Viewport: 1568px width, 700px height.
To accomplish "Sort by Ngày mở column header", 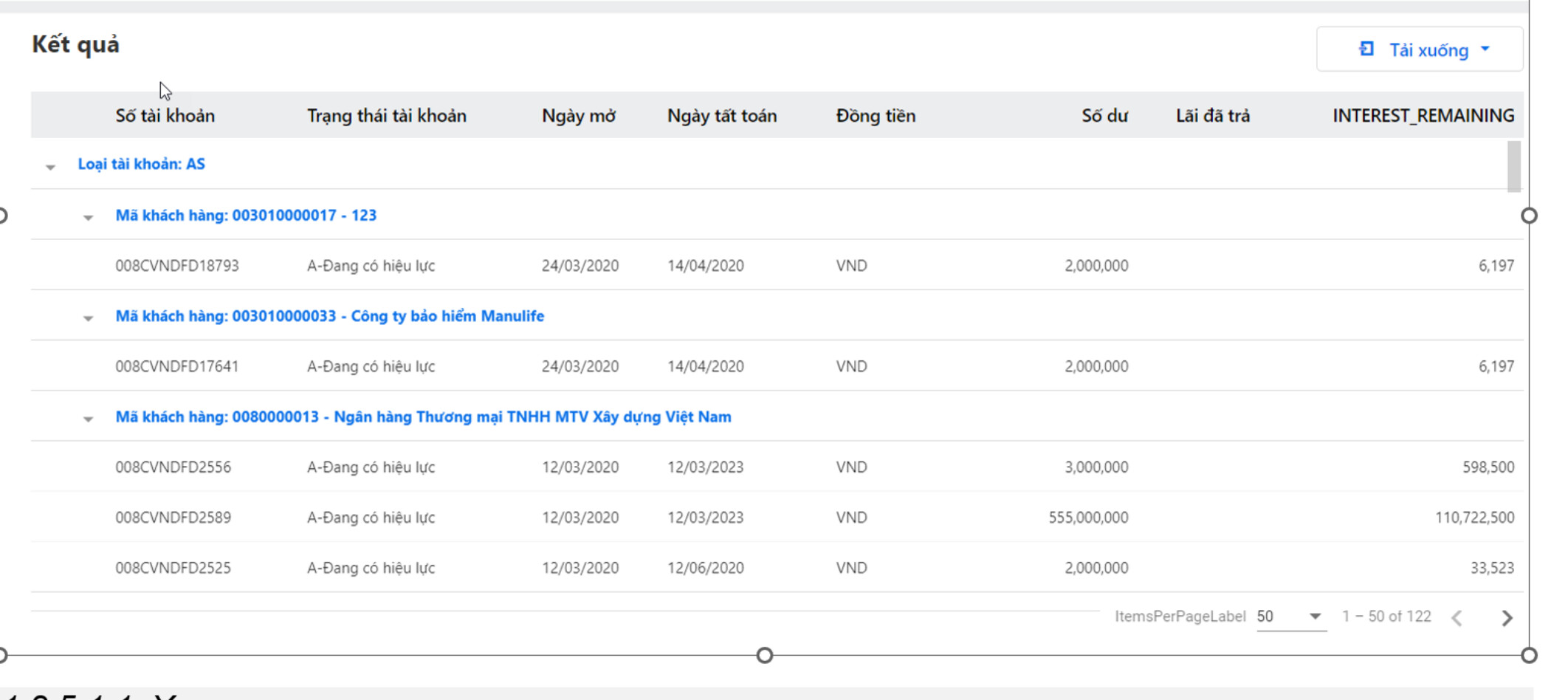I will (x=579, y=116).
